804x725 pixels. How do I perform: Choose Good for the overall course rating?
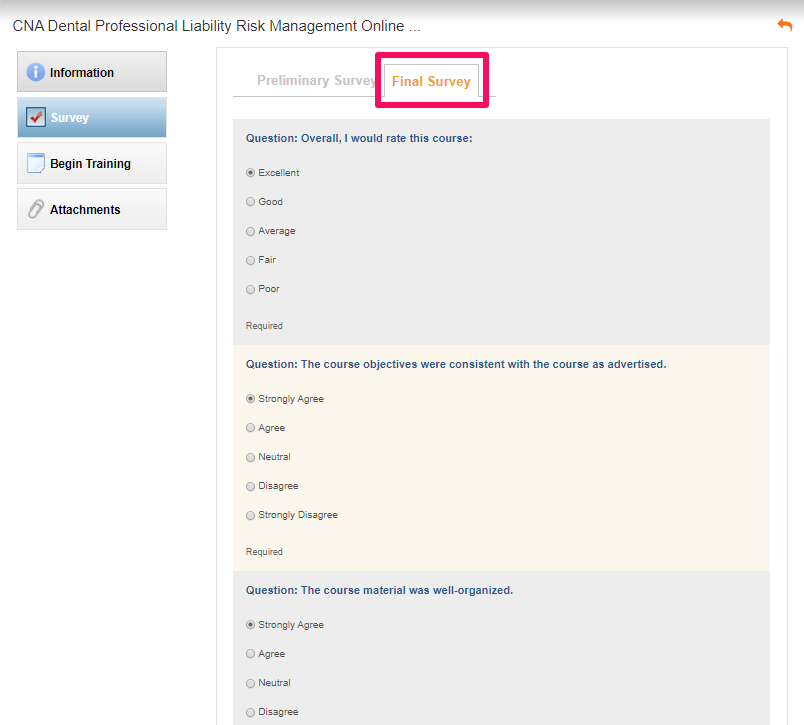(x=250, y=202)
